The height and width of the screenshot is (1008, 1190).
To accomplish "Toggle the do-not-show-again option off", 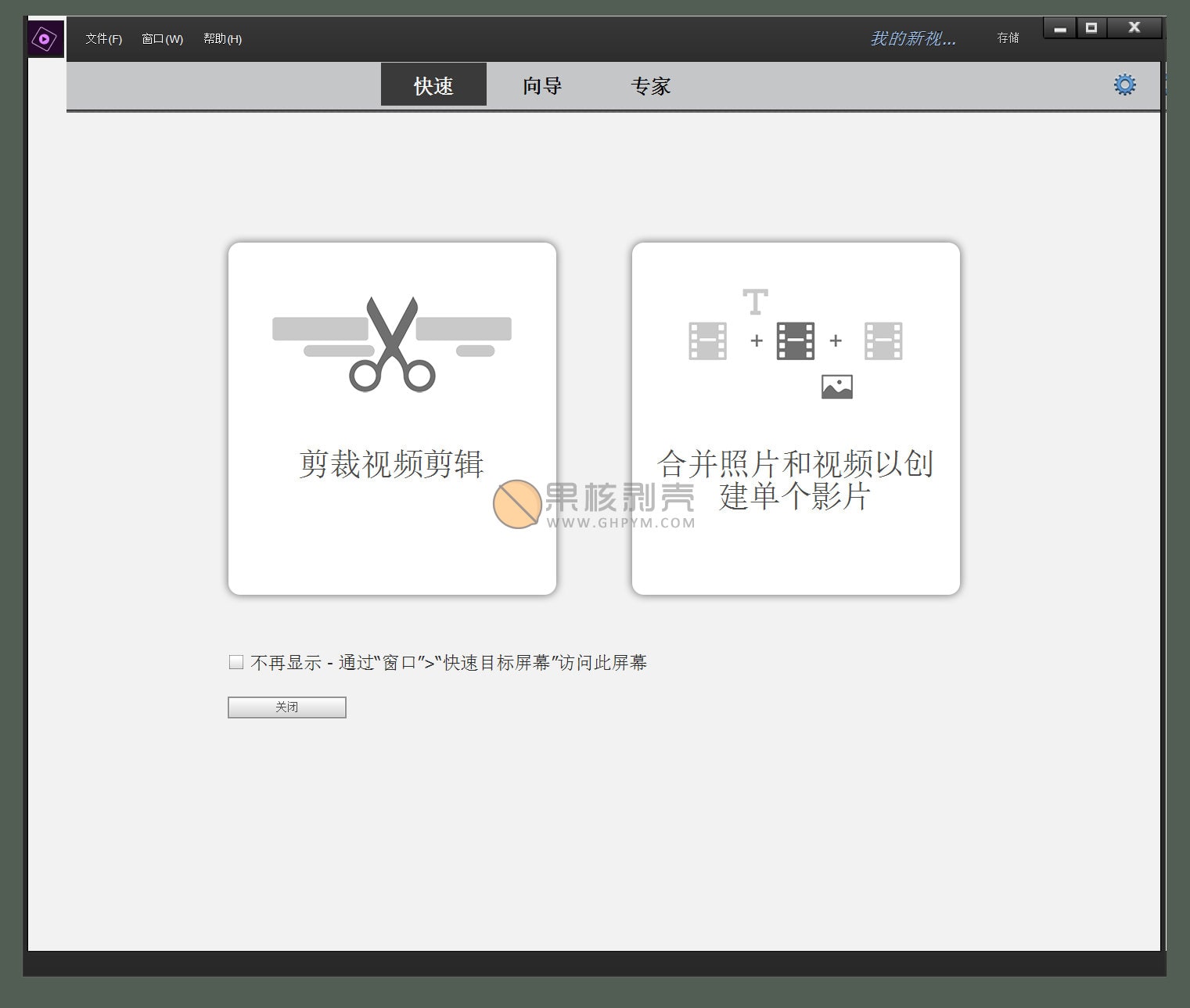I will click(235, 661).
